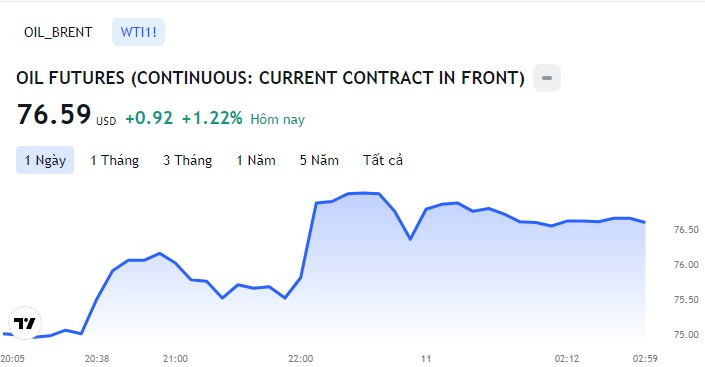The width and height of the screenshot is (705, 367).
Task: Switch to the OIL_BRENT tab
Action: (x=58, y=32)
